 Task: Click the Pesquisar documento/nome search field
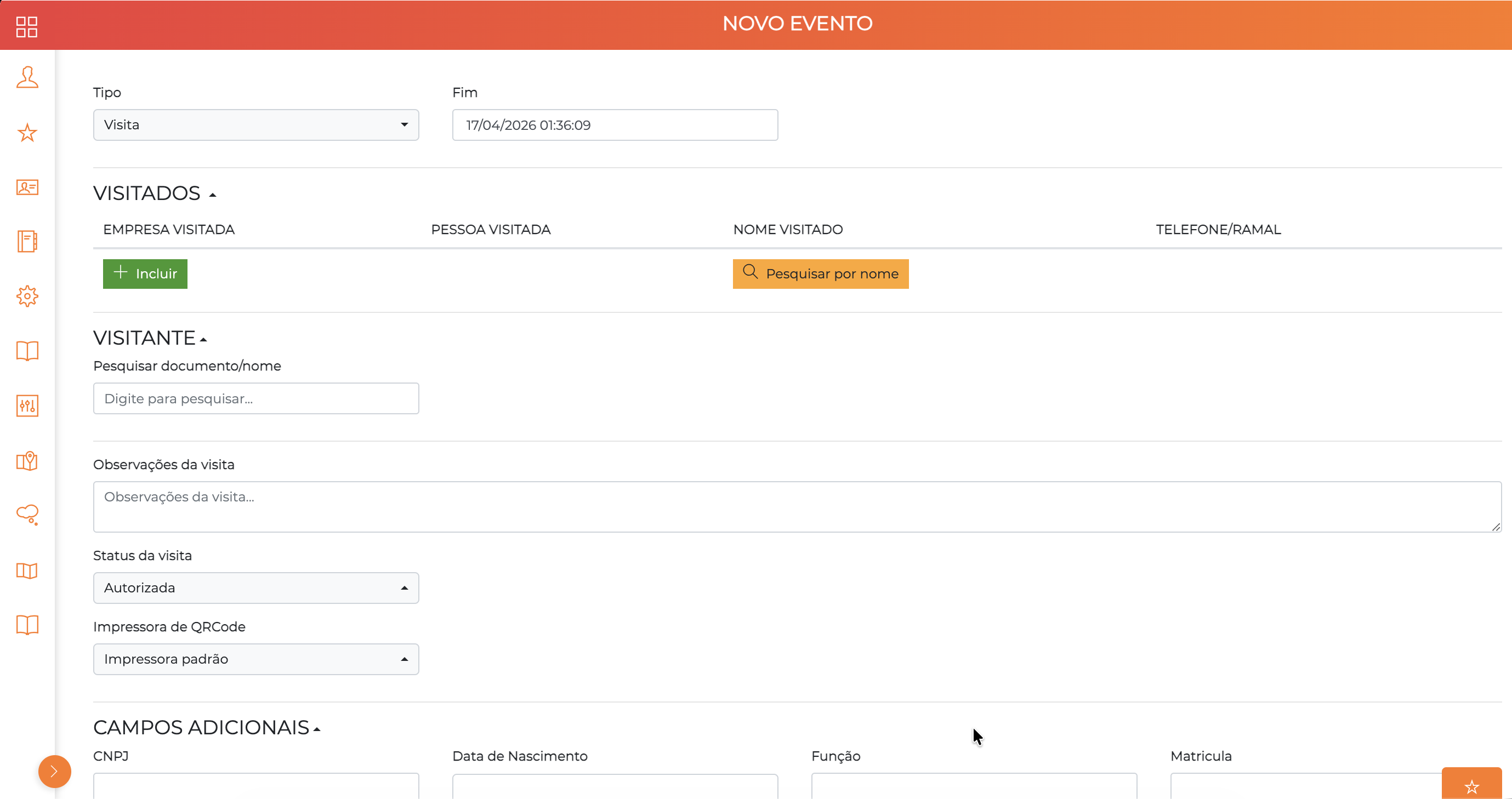click(256, 399)
